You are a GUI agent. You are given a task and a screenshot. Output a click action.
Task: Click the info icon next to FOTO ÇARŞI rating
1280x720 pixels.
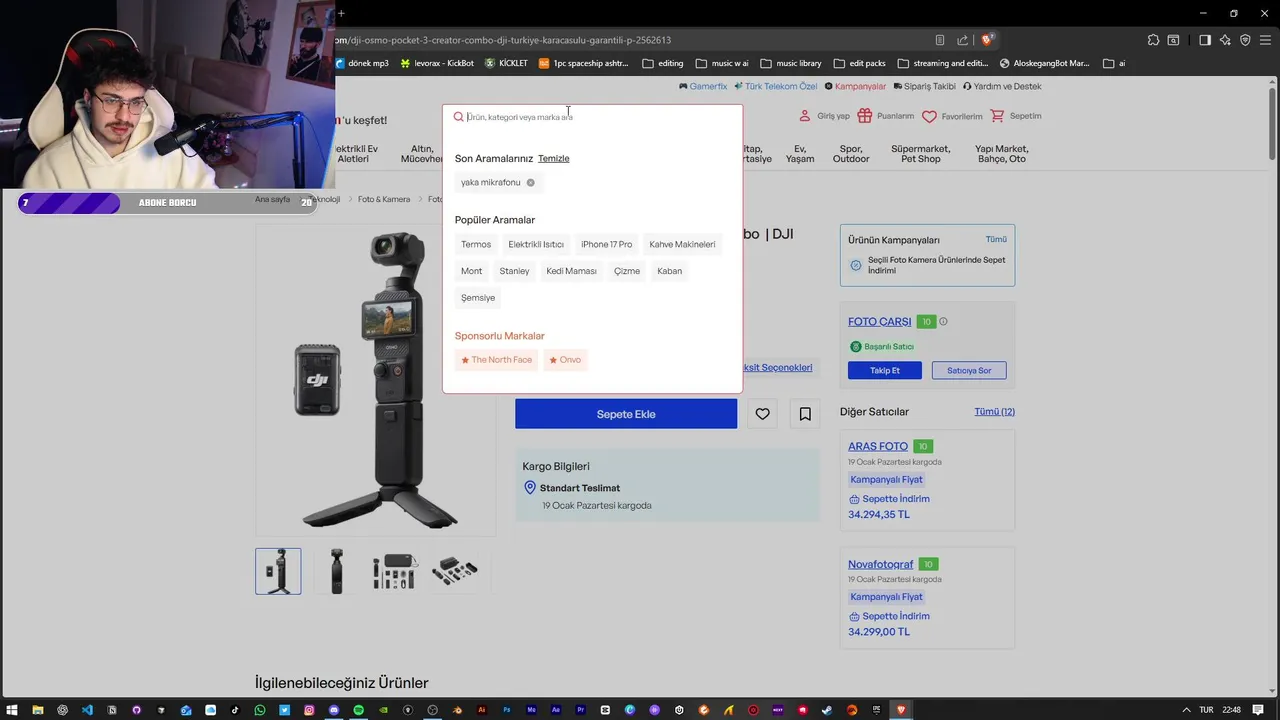click(943, 322)
